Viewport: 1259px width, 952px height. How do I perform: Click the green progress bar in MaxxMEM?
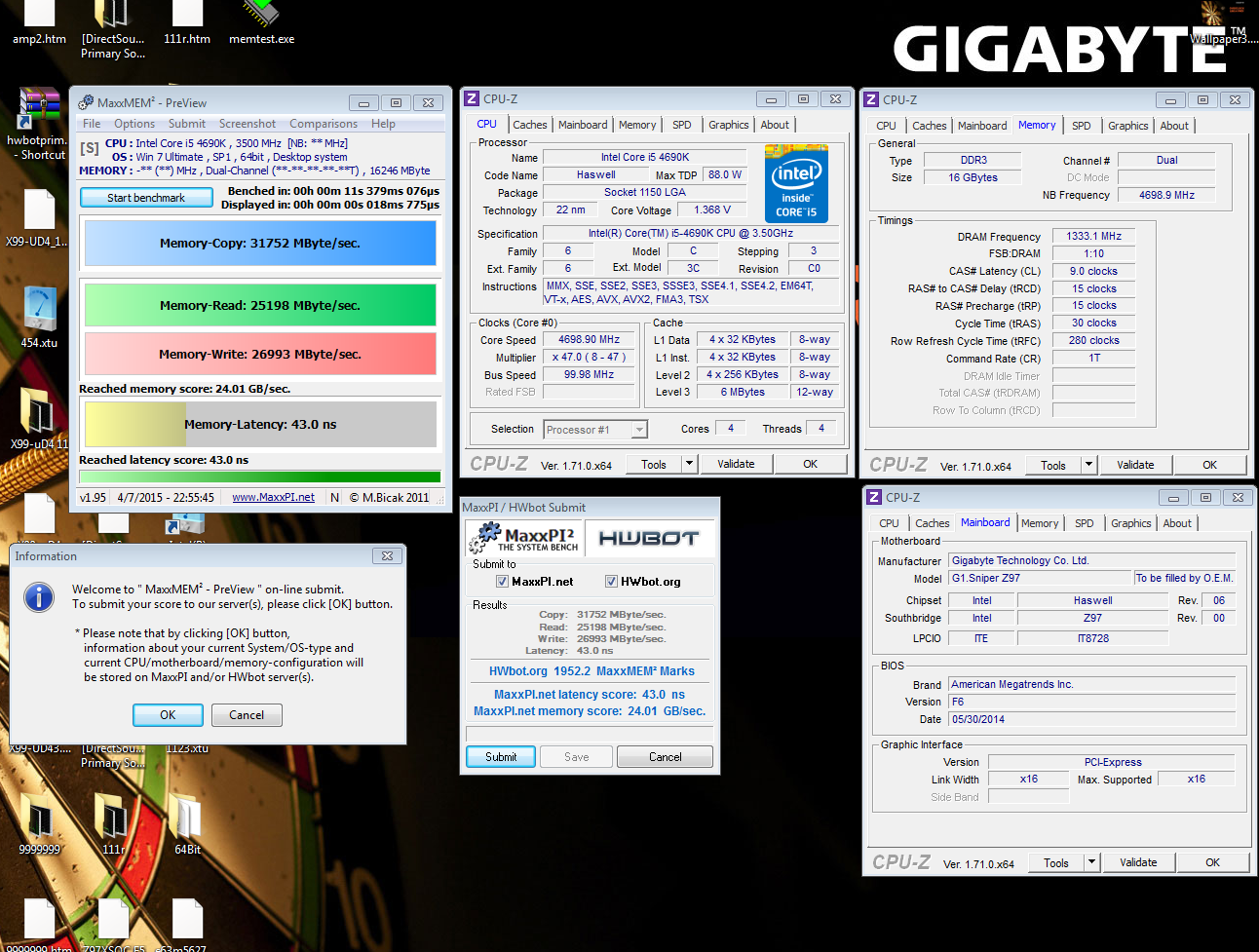click(x=260, y=476)
